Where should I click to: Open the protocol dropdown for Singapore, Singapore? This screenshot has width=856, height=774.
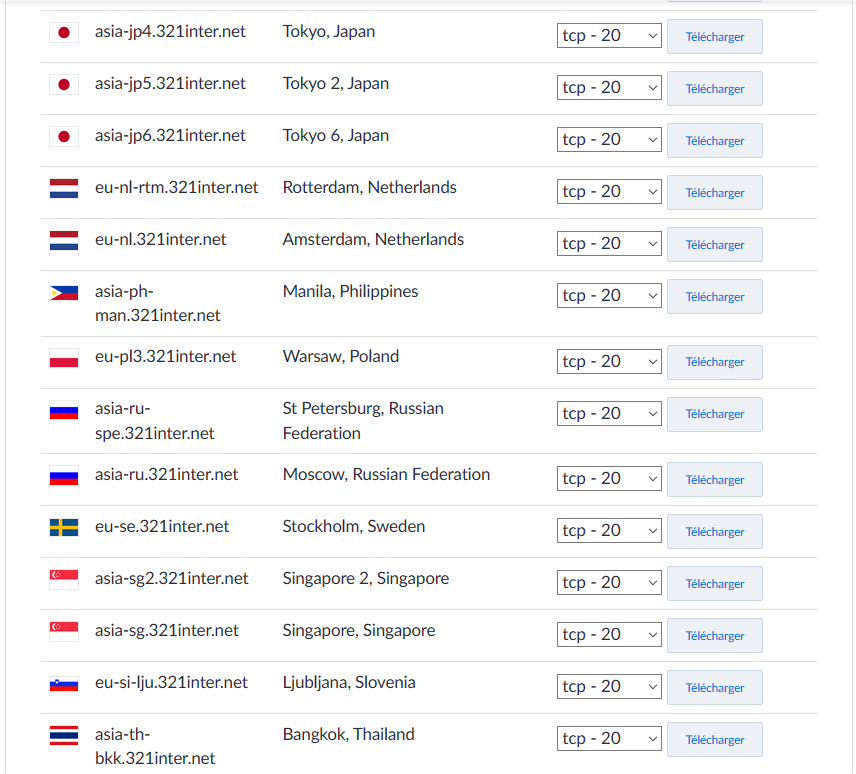[x=609, y=635]
